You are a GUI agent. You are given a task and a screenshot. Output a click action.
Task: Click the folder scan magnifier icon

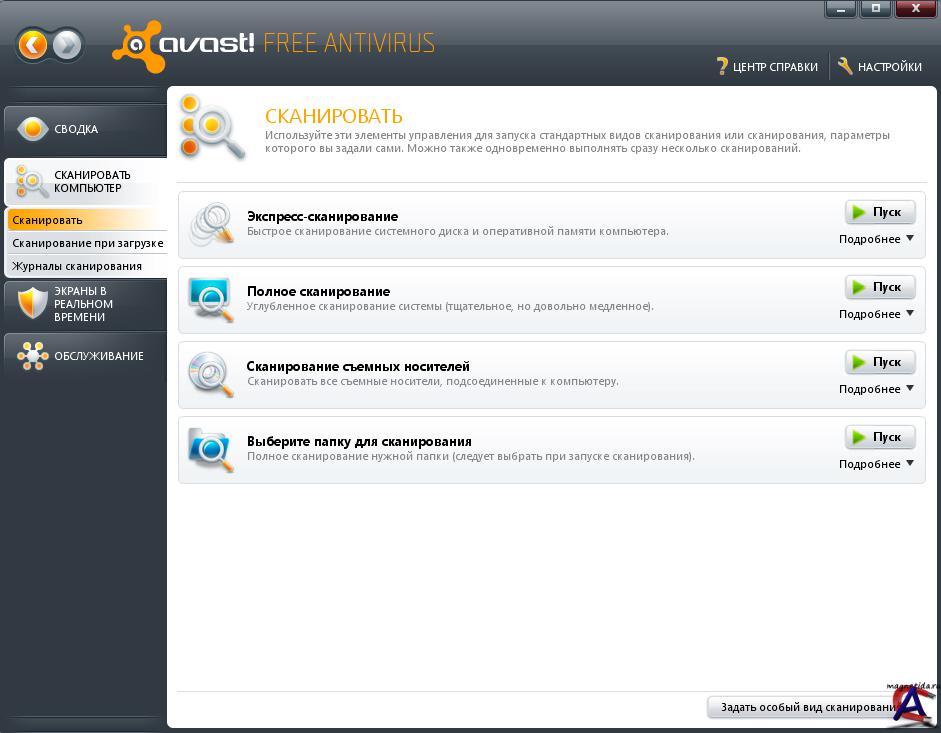(x=211, y=450)
